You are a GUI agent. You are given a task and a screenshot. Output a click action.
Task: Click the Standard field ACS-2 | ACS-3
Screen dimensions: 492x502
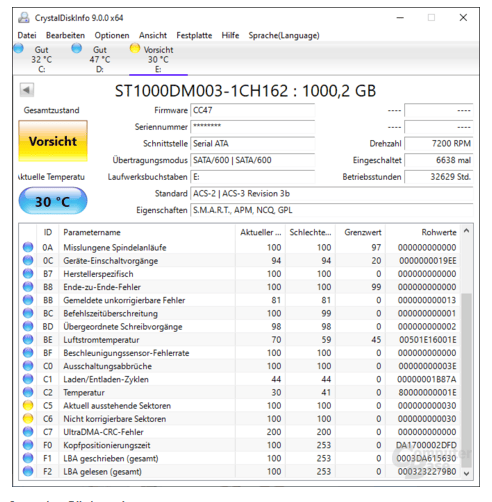pyautogui.click(x=332, y=193)
